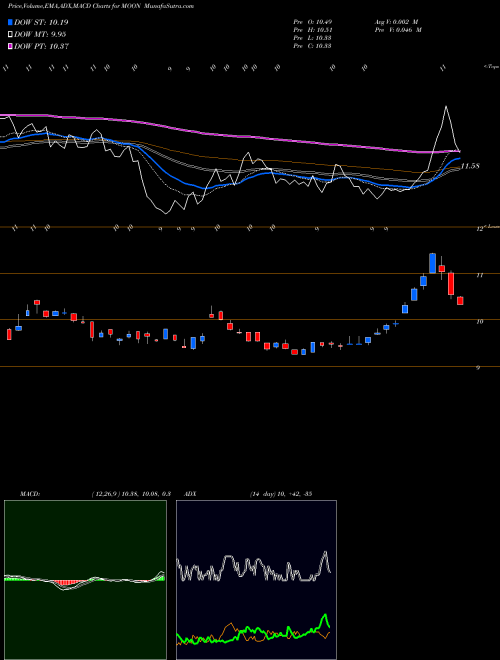Click the blue DOW ST legend swatch
The image size is (500, 660).
point(10,22)
